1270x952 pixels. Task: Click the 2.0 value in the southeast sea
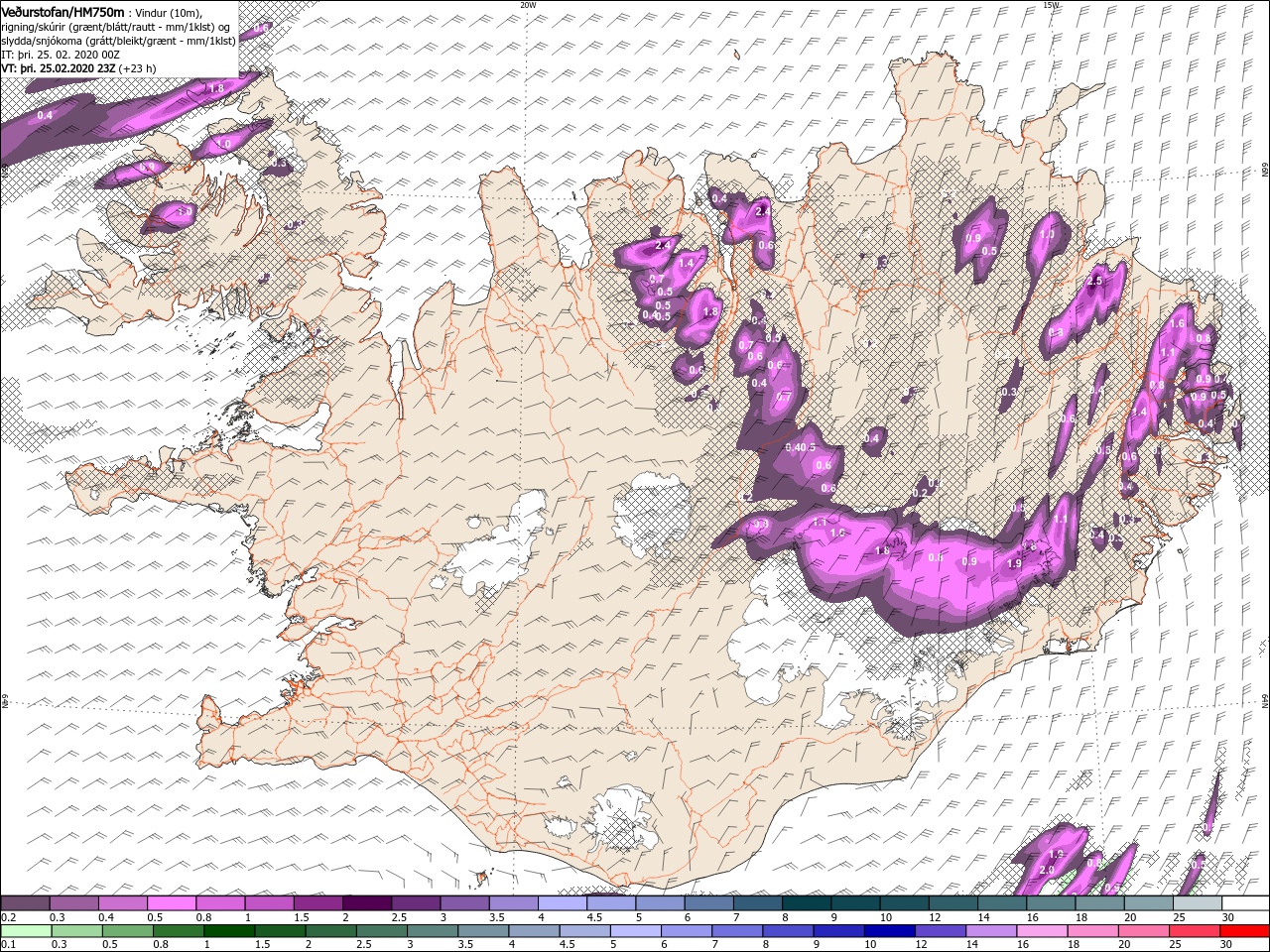point(1046,870)
